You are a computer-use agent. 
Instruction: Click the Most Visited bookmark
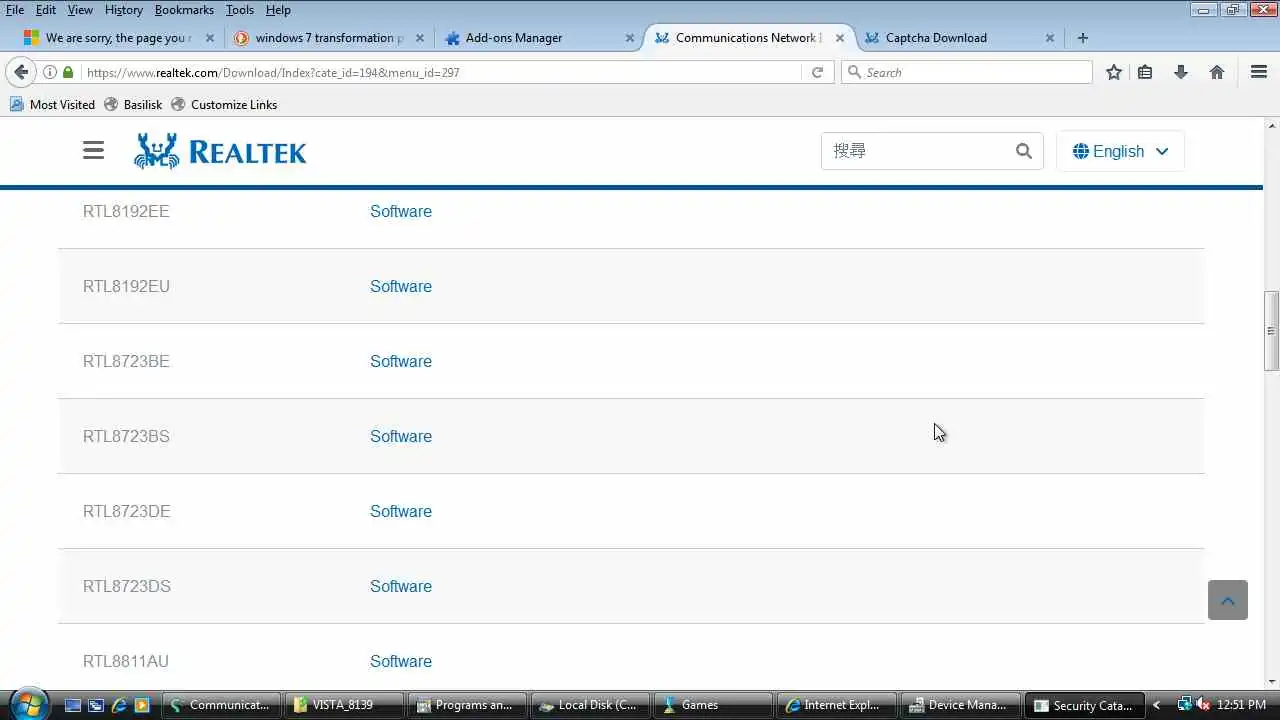coord(52,104)
